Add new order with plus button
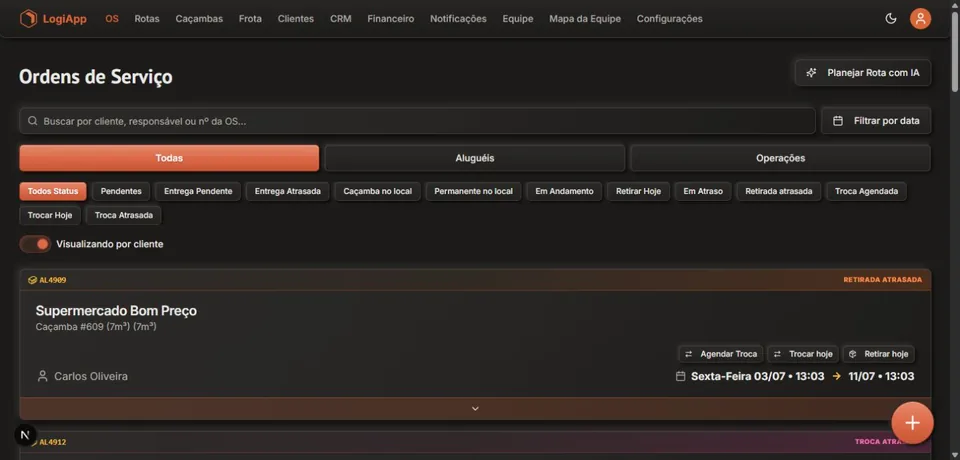 pos(912,423)
